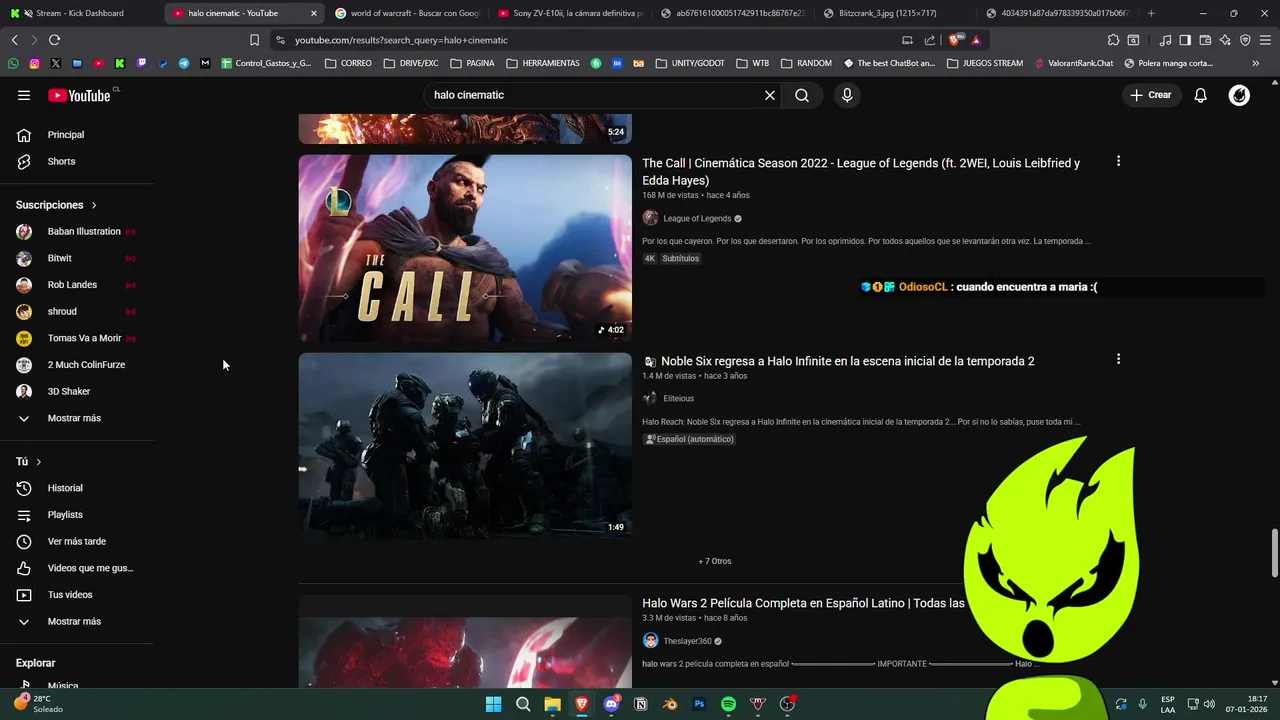The height and width of the screenshot is (720, 1280).
Task: Open options menu for The Call video
Action: pos(1118,161)
